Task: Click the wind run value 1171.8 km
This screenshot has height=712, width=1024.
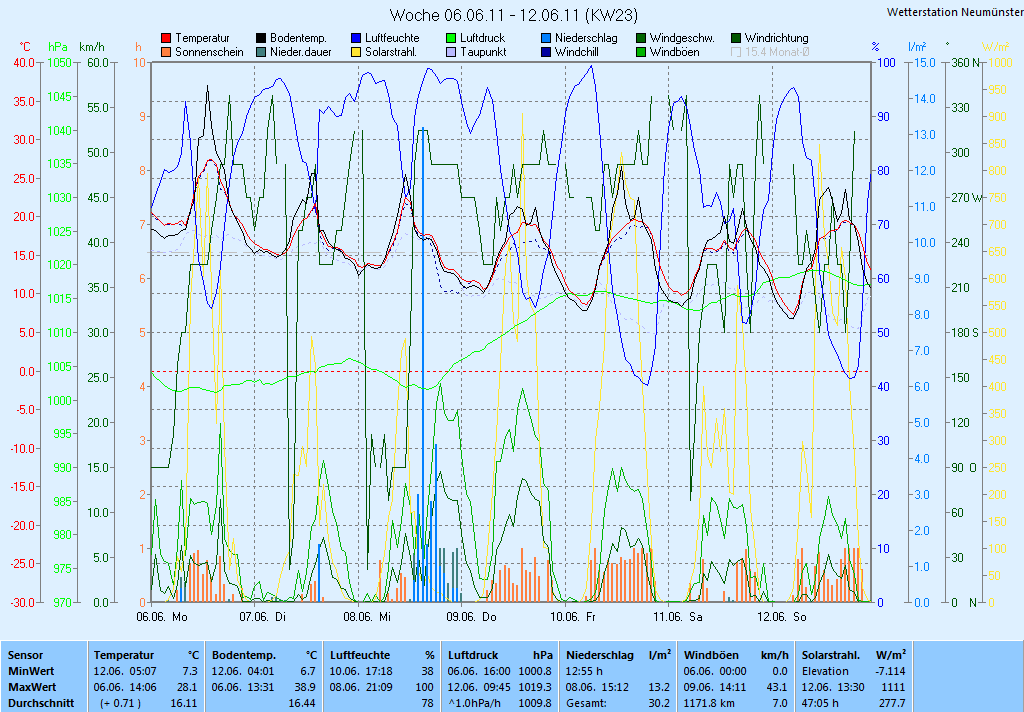Action: click(709, 704)
